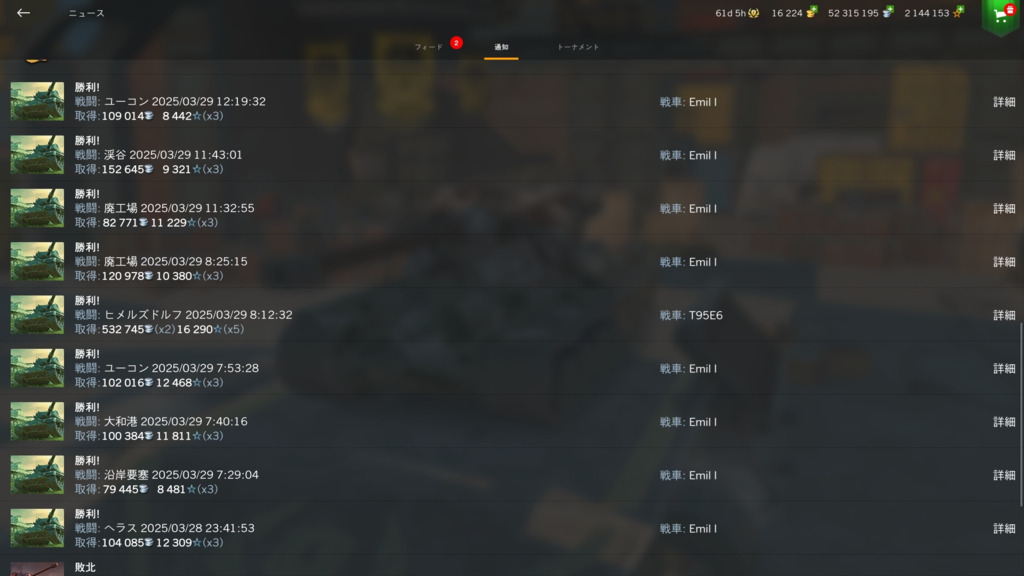1024x576 pixels.
Task: Open 詳細 for 渓谷 11:43:01 battle
Action: [1004, 155]
